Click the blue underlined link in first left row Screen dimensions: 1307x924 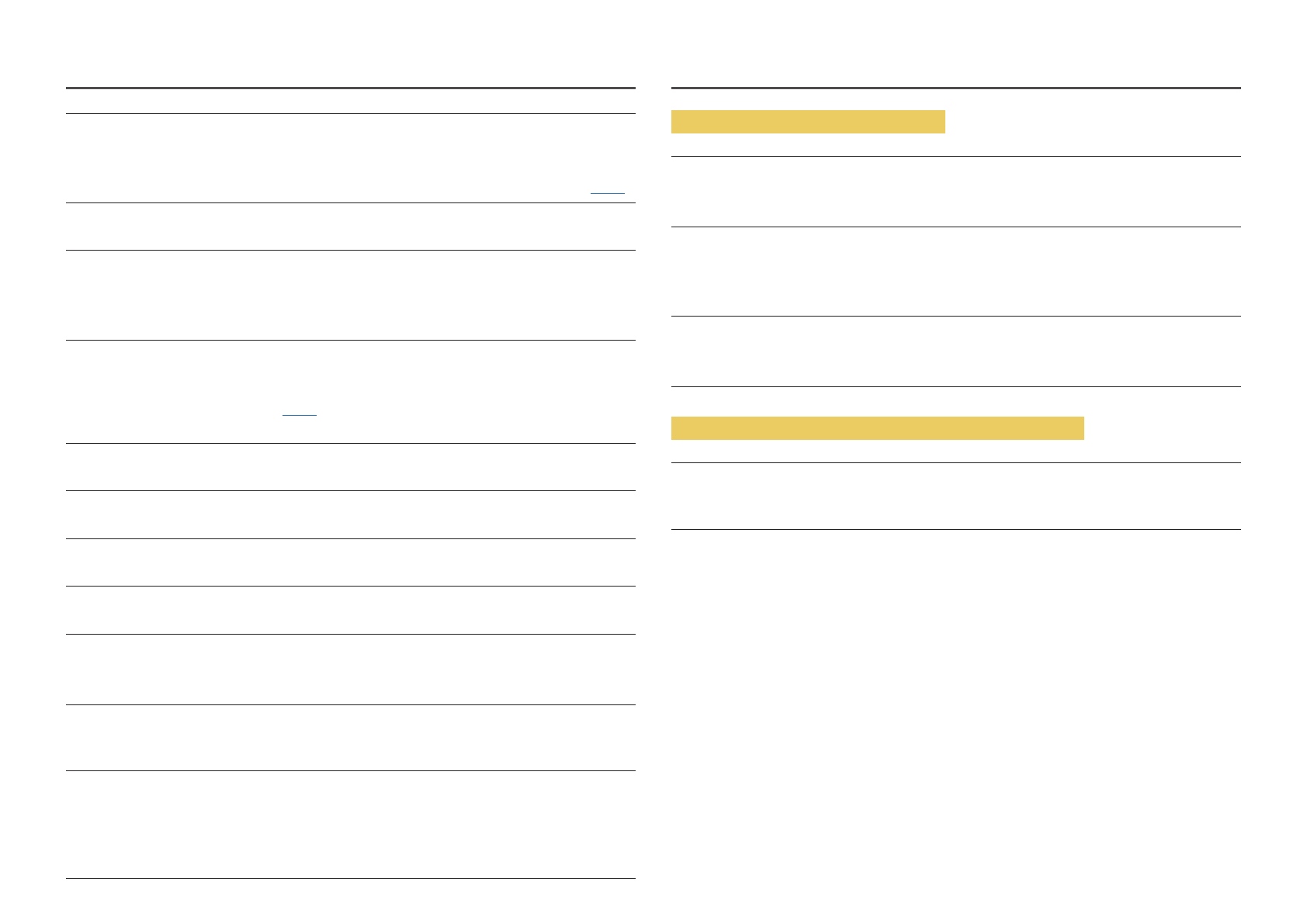click(x=607, y=192)
